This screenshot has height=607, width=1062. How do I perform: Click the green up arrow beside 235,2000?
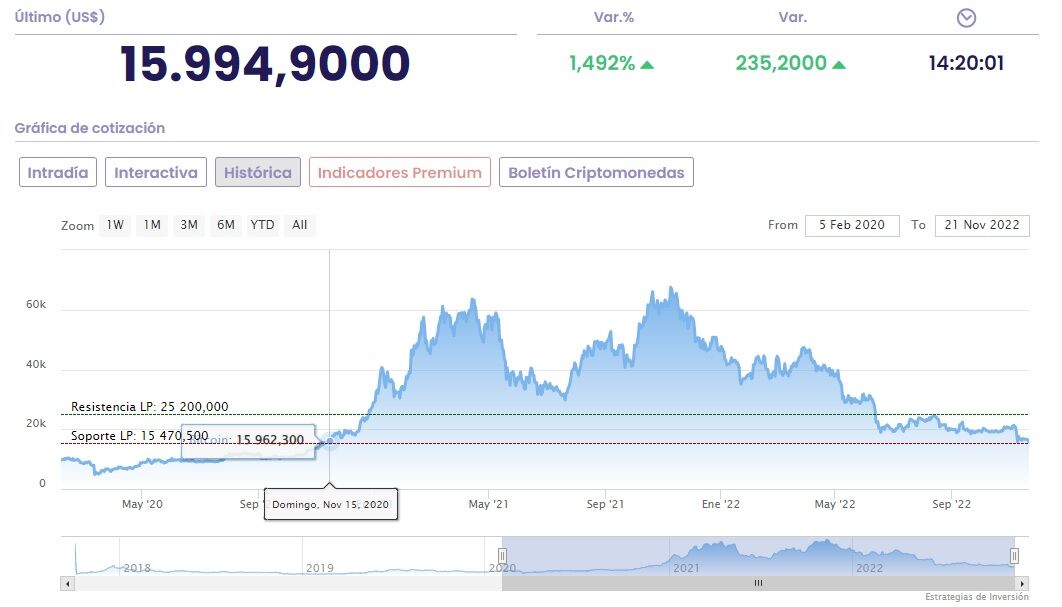(x=838, y=64)
